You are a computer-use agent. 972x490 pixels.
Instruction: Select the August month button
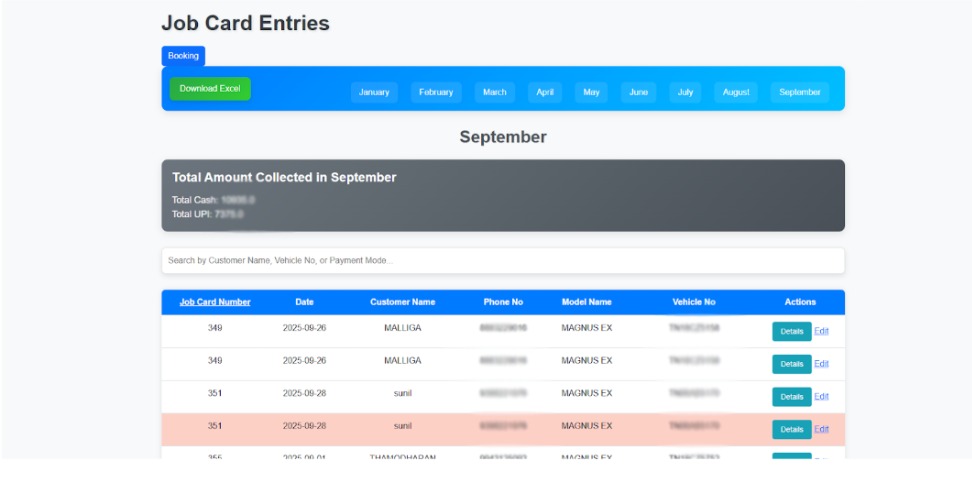(x=736, y=92)
